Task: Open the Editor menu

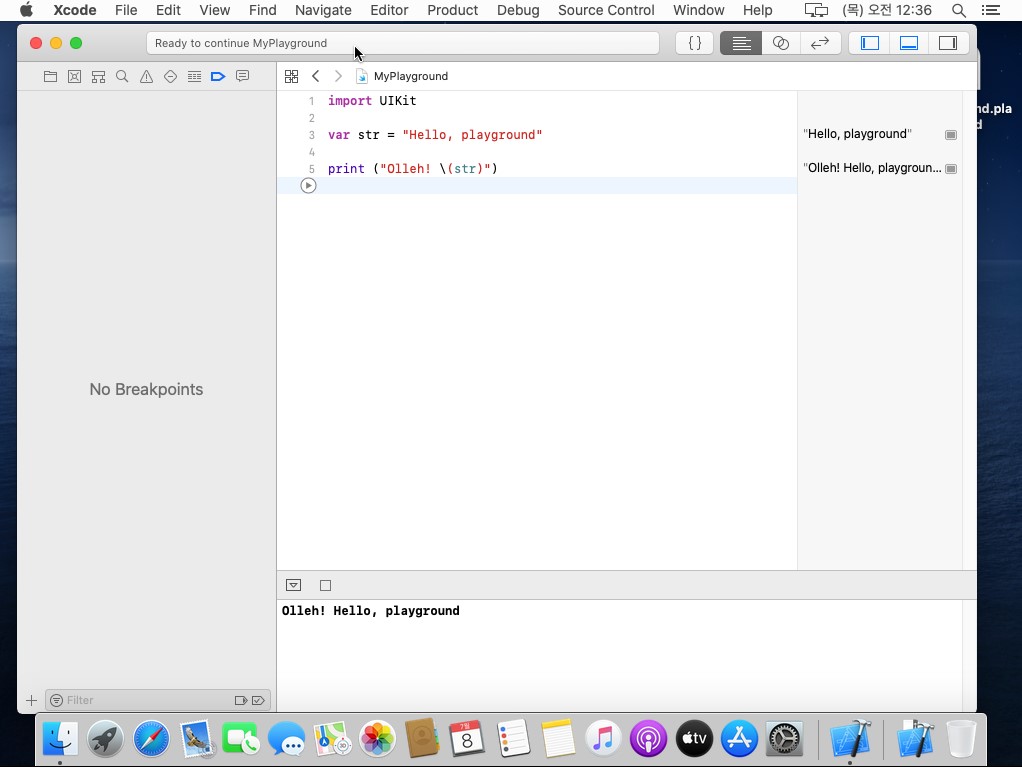Action: tap(389, 10)
